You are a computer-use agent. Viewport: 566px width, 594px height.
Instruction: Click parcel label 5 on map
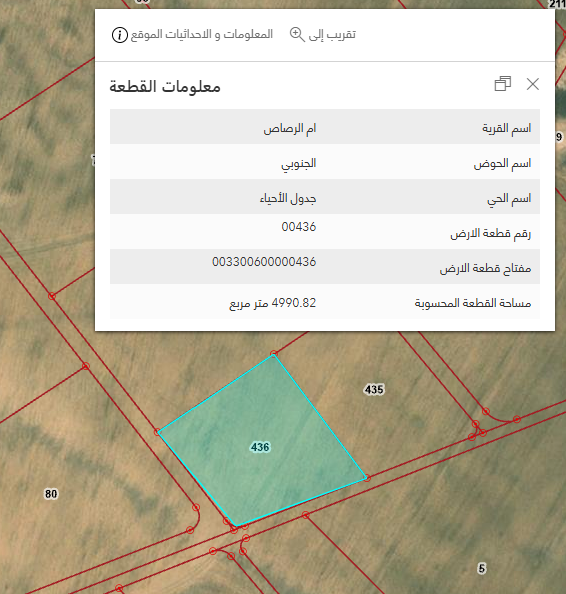pyautogui.click(x=482, y=568)
